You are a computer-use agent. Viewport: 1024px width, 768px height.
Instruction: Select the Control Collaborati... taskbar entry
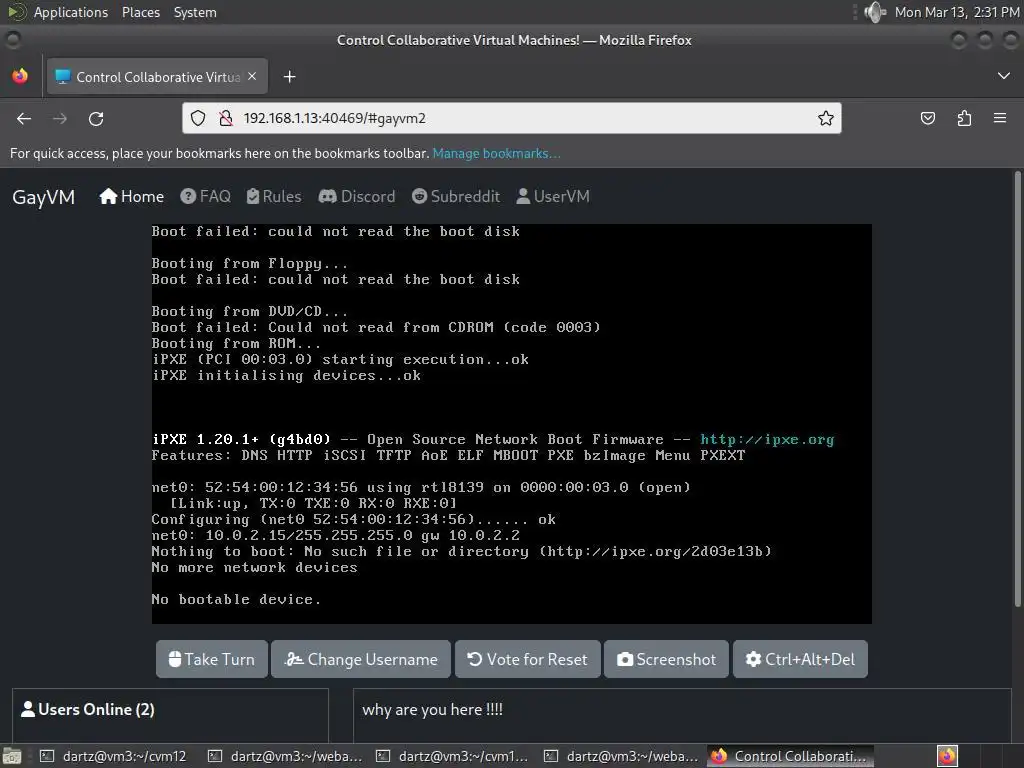pyautogui.click(x=790, y=756)
